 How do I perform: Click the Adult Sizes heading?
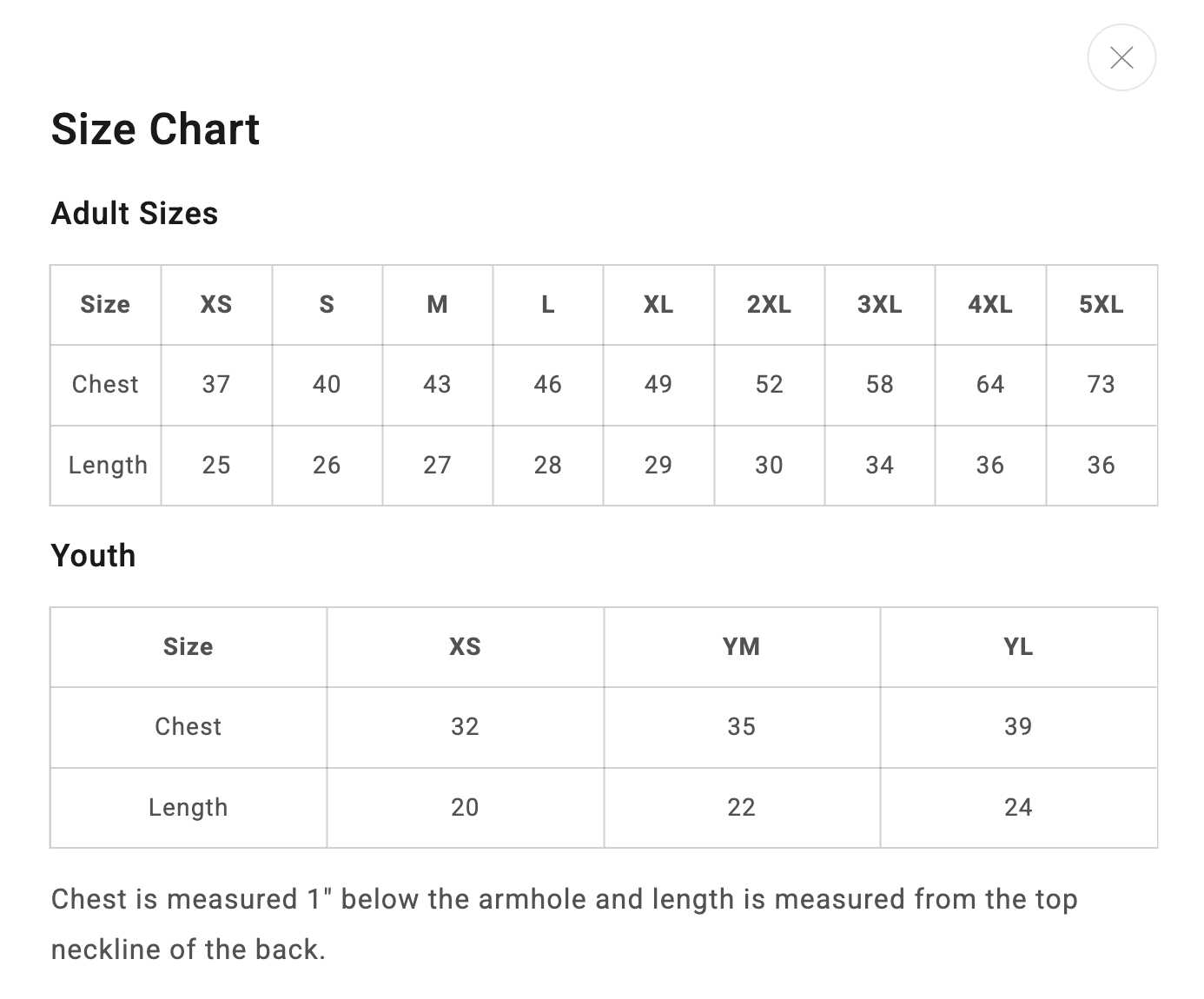[135, 214]
